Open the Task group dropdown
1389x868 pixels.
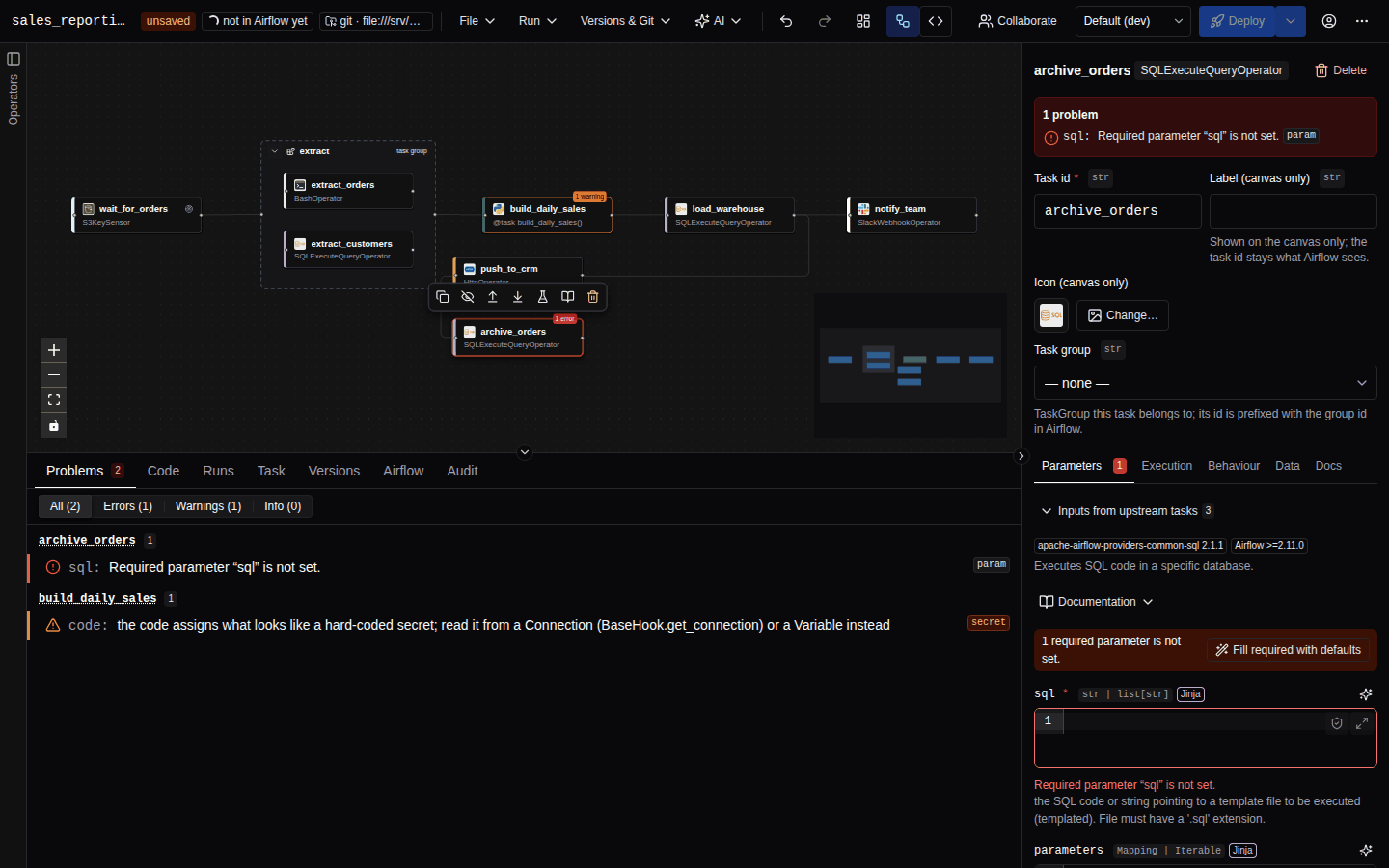click(1206, 383)
